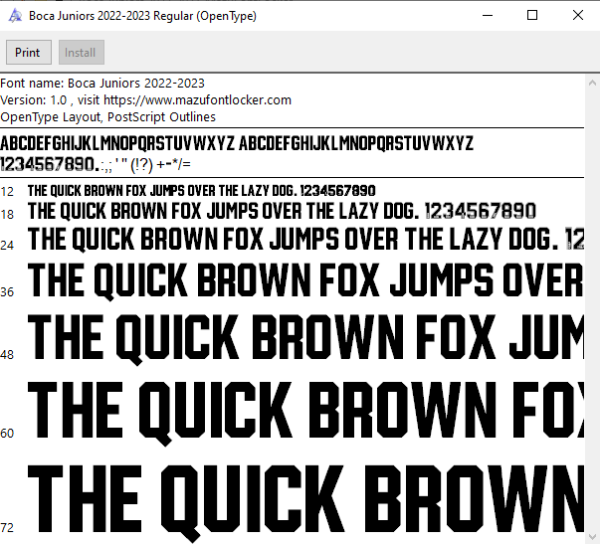
Task: Click the greyed-out Install button
Action: [x=81, y=52]
